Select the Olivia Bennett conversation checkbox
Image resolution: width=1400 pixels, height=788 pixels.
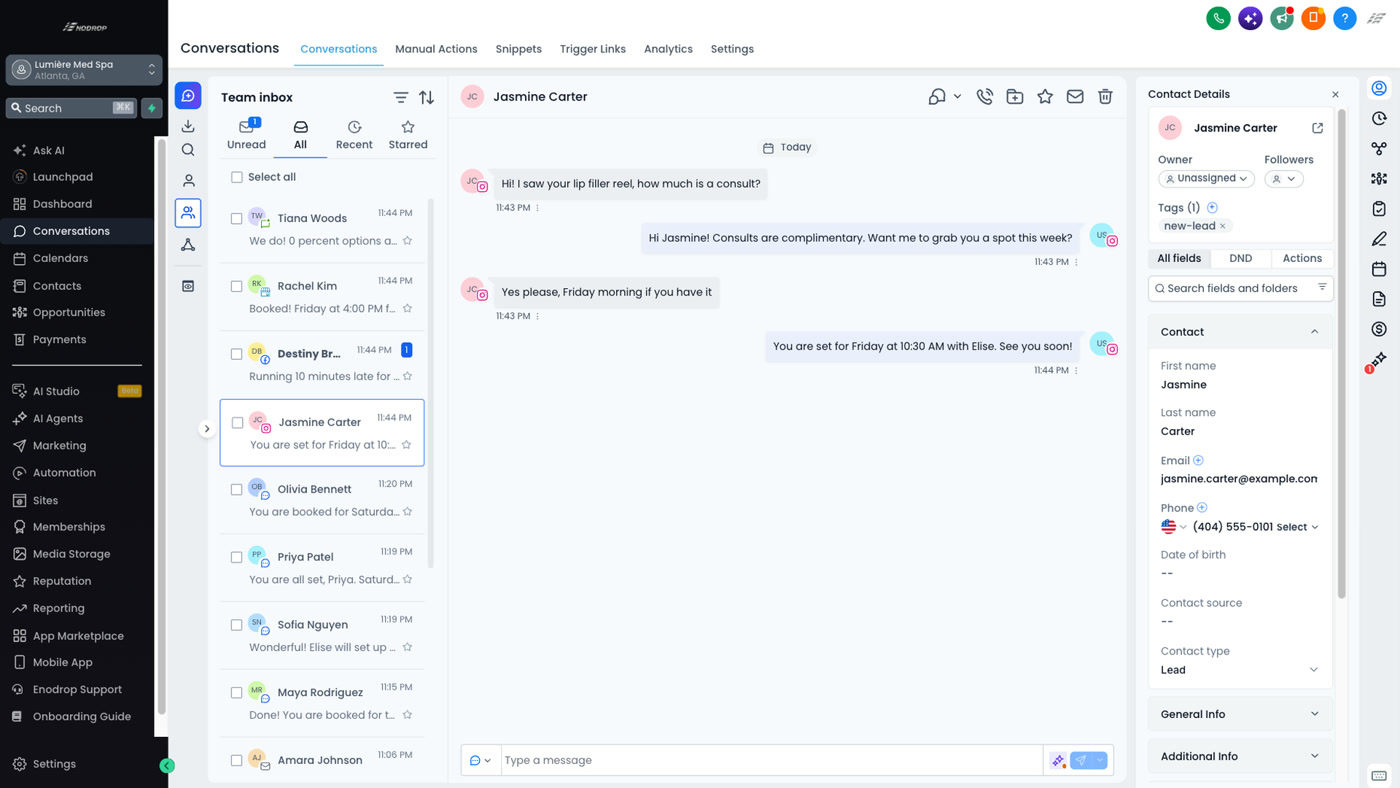tap(237, 489)
